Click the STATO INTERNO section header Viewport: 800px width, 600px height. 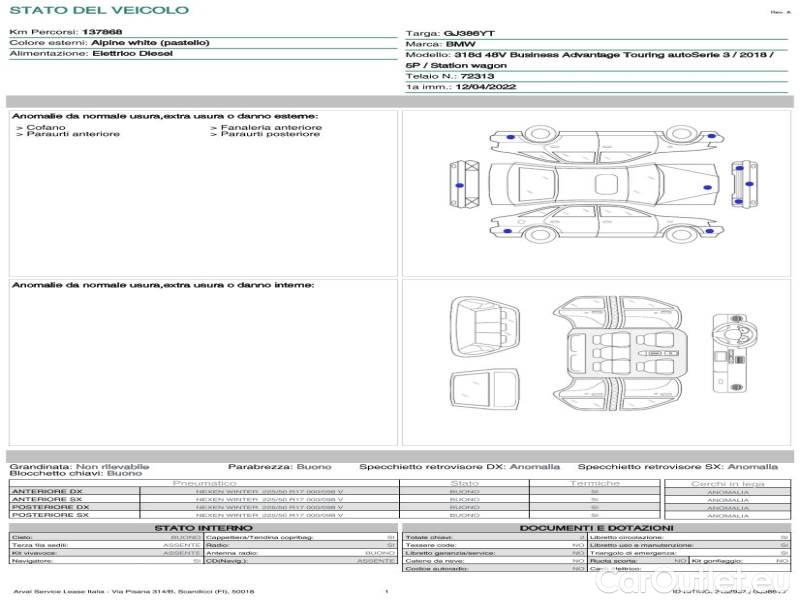tap(203, 528)
